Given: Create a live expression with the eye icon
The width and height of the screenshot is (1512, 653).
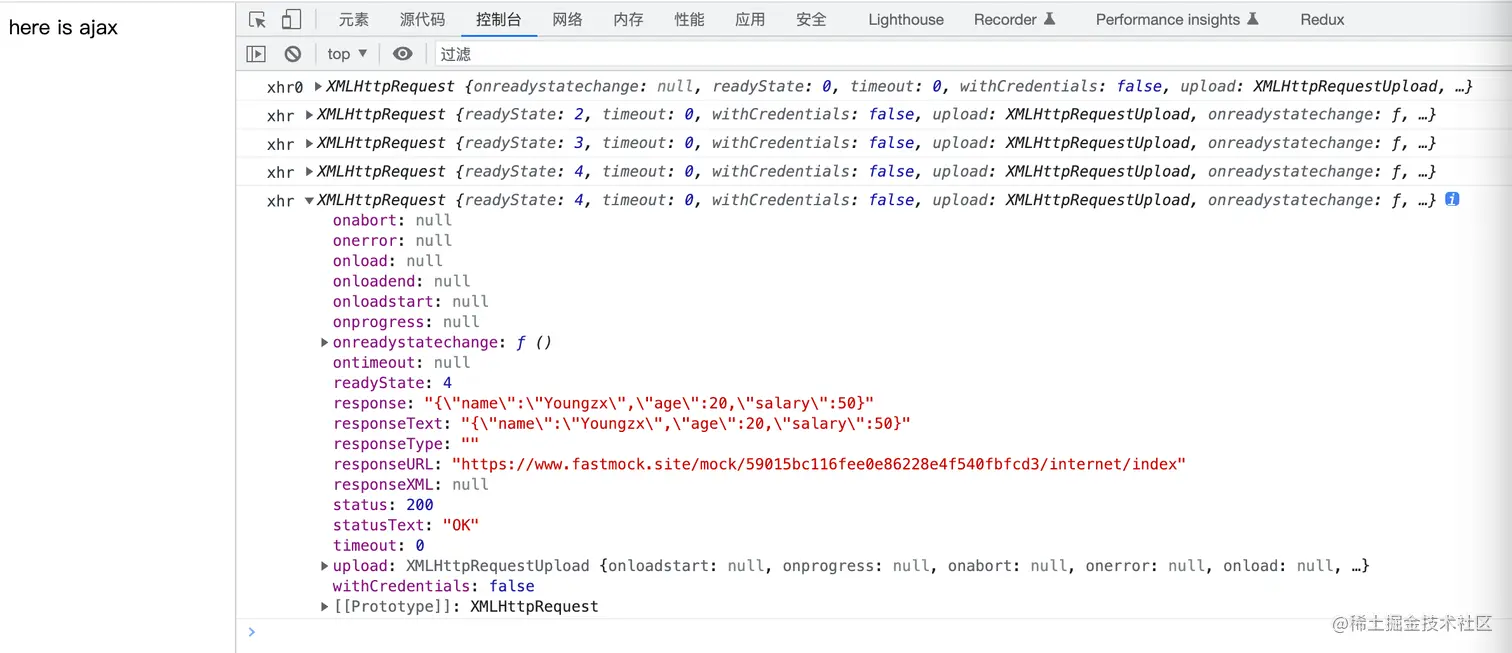Looking at the screenshot, I should pos(402,54).
